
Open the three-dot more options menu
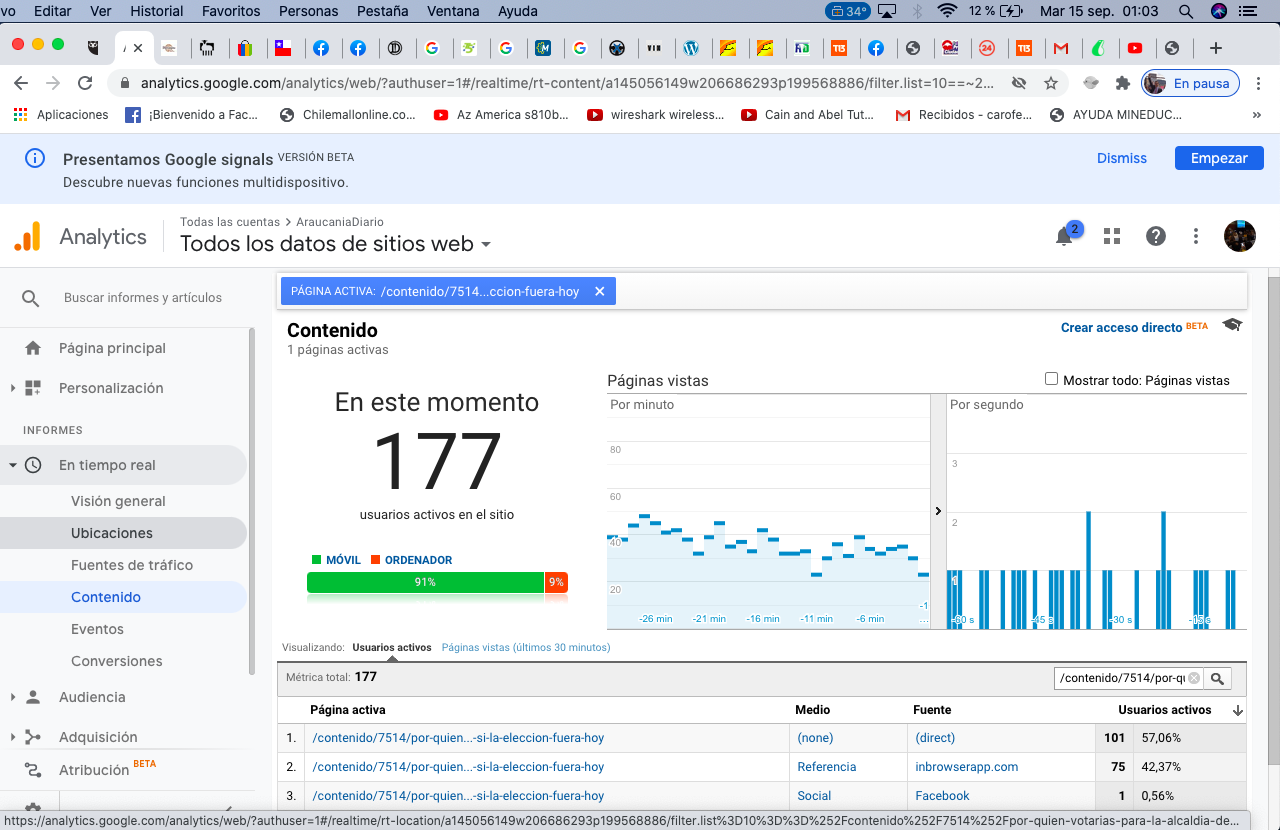click(1196, 236)
